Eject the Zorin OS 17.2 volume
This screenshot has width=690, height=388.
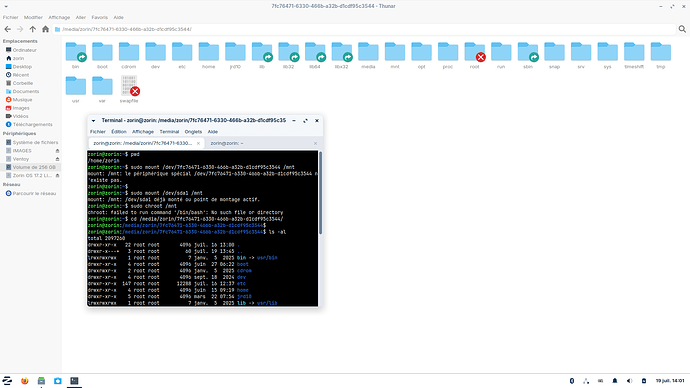[57, 176]
